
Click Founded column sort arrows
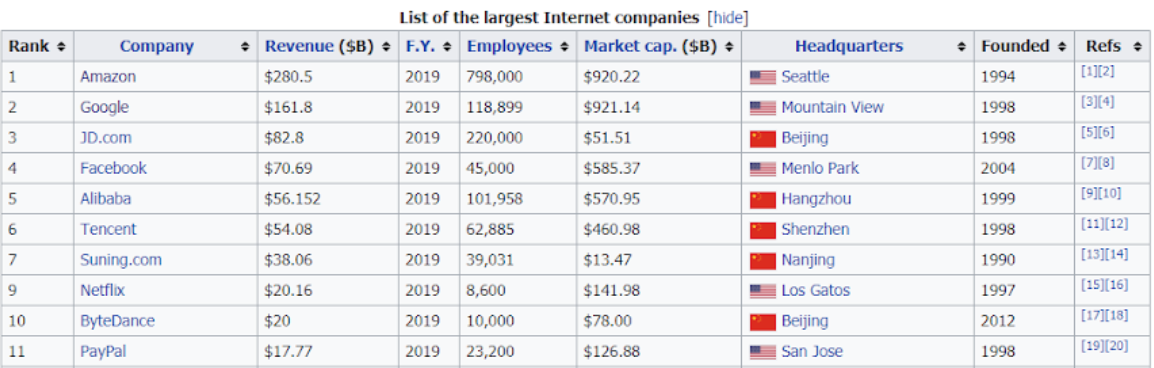coord(1061,46)
